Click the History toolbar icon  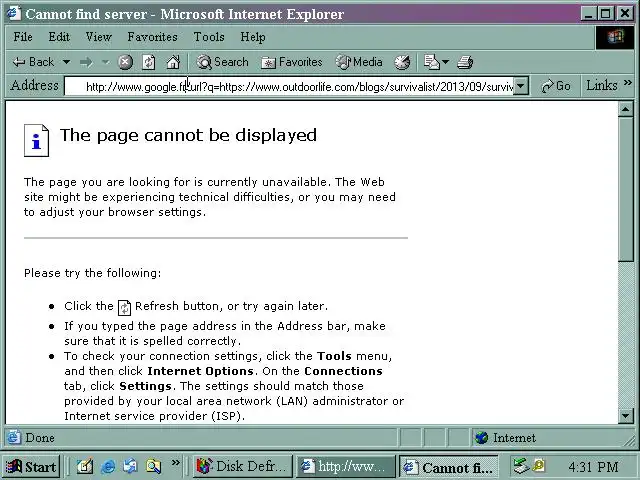coord(402,62)
